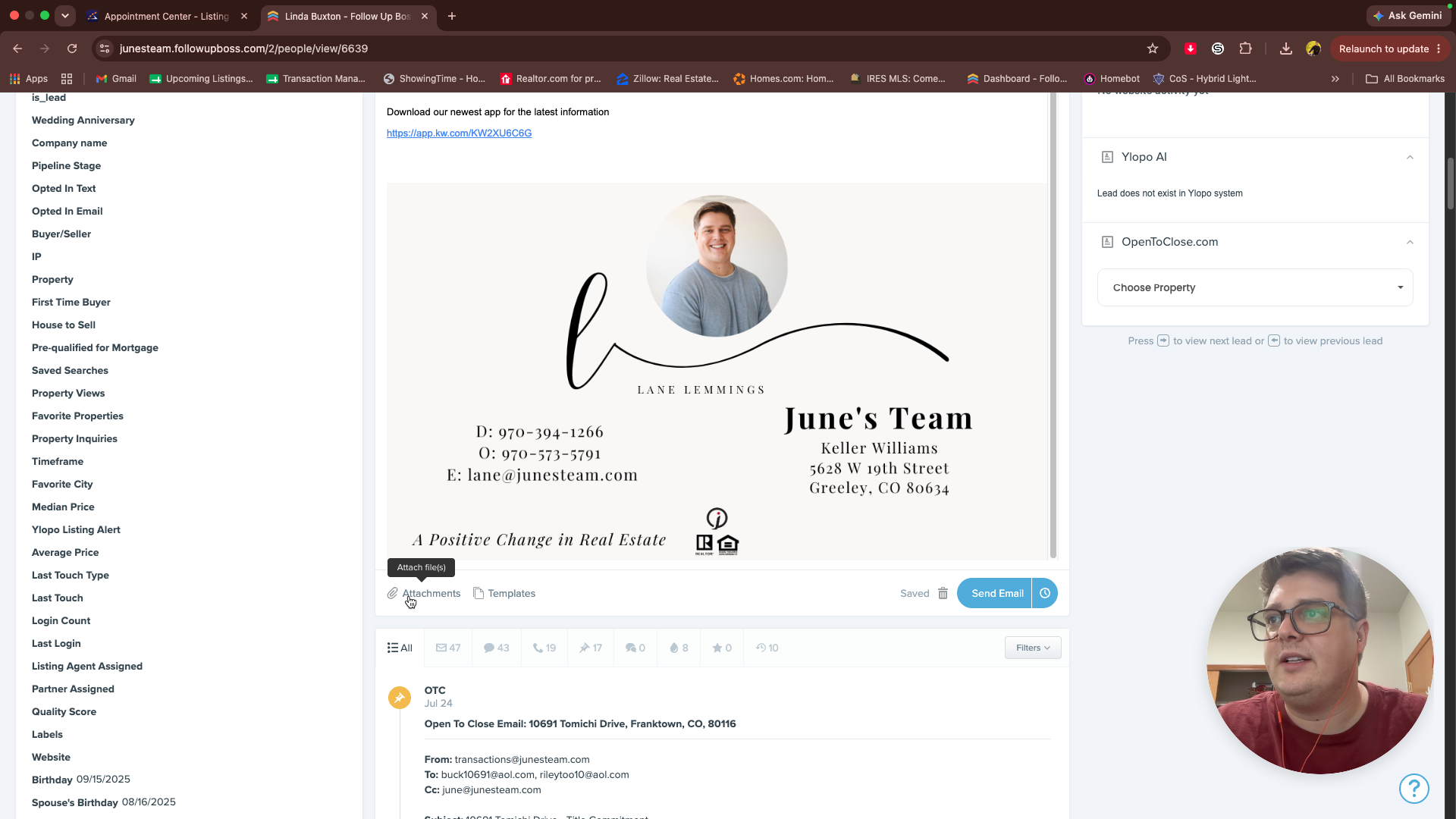The image size is (1456, 819).
Task: Open the app.kw.com download link
Action: (x=459, y=133)
